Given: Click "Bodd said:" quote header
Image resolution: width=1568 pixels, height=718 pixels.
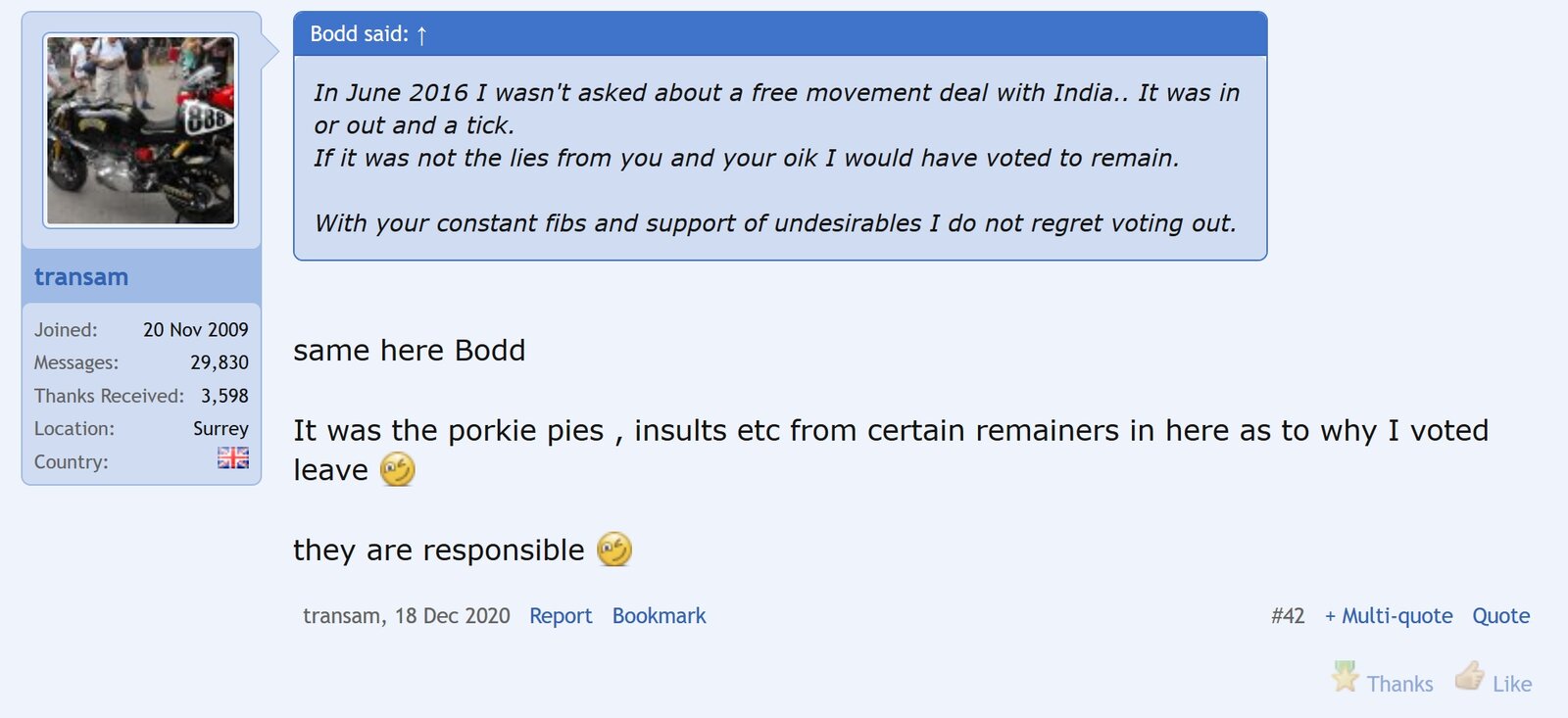Looking at the screenshot, I should click(x=359, y=34).
